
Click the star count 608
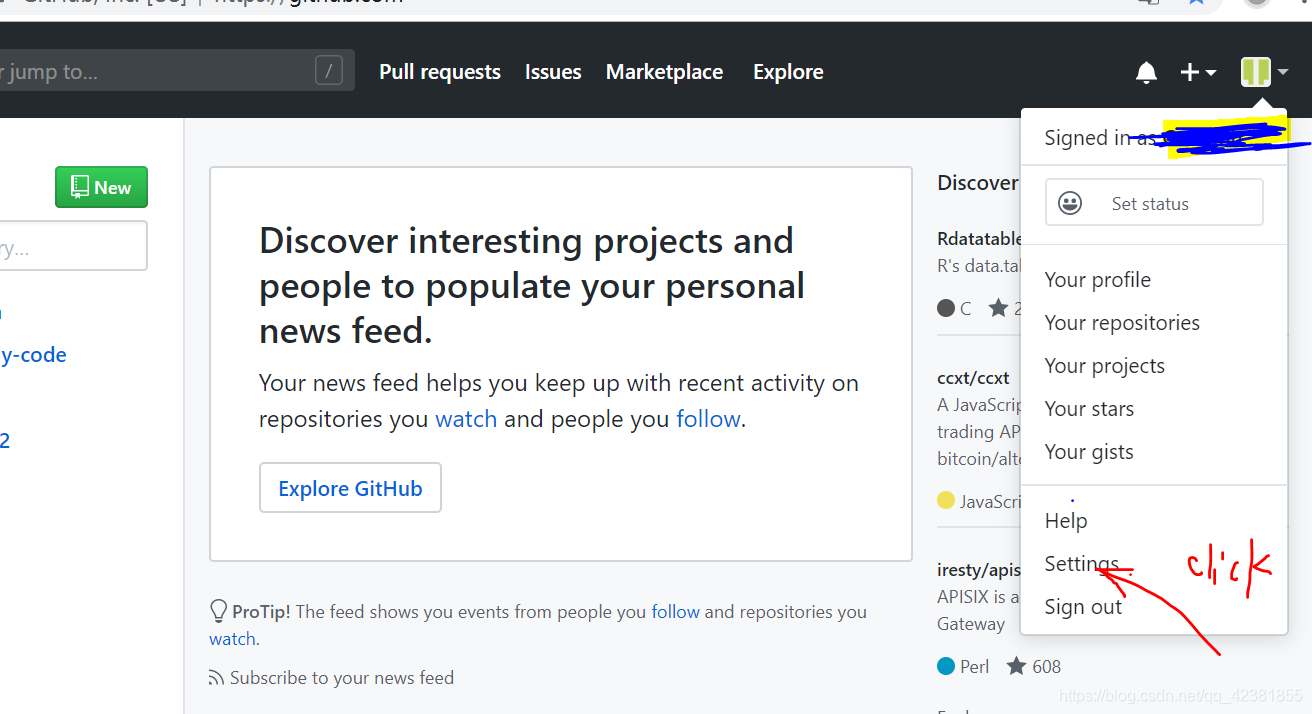(1046, 666)
